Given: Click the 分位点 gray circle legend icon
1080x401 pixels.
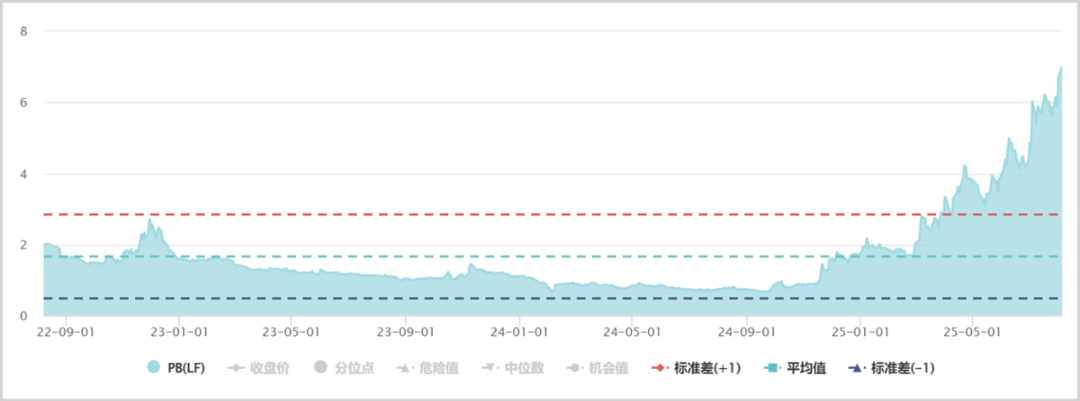Looking at the screenshot, I should pyautogui.click(x=320, y=368).
